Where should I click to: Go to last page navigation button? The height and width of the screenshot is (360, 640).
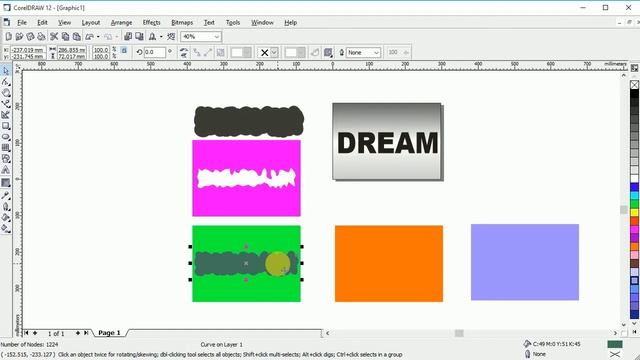(86, 333)
